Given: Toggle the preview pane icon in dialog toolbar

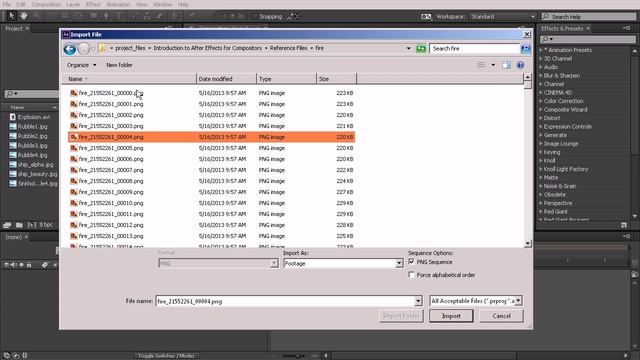Looking at the screenshot, I should [x=506, y=65].
